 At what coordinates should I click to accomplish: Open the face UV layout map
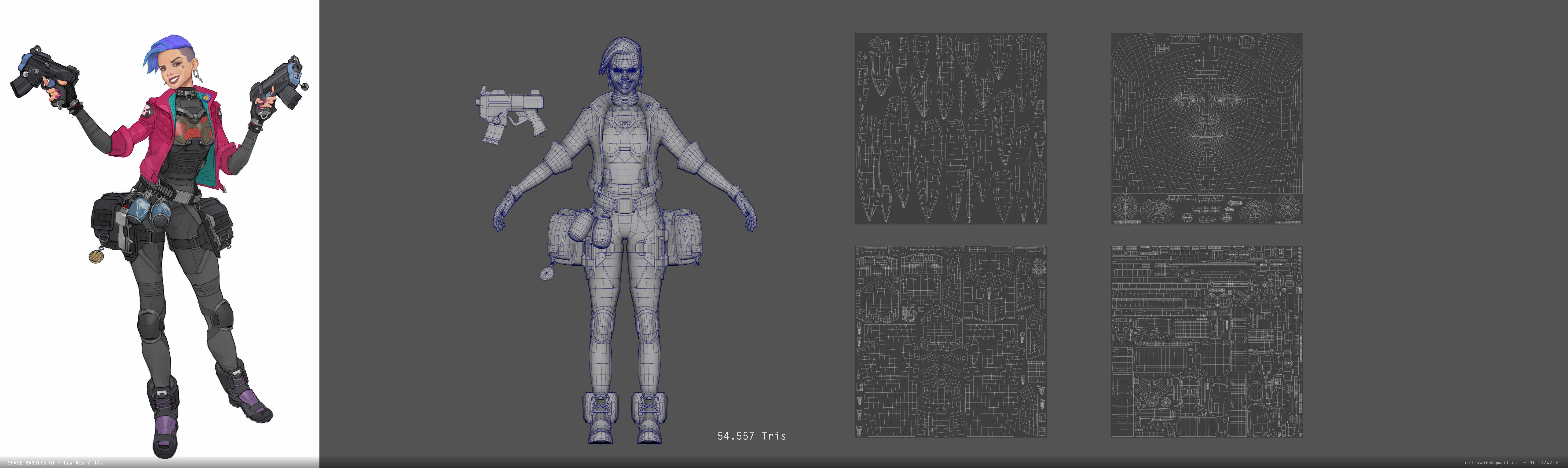[x=1206, y=128]
